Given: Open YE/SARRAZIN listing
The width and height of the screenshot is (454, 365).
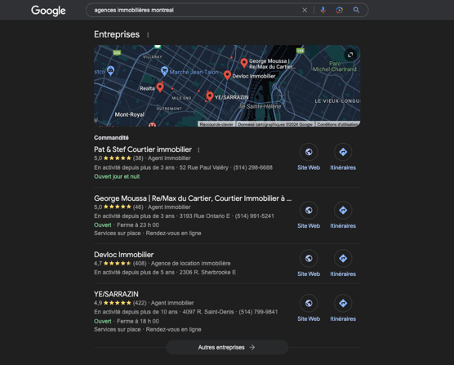Looking at the screenshot, I should pos(116,294).
